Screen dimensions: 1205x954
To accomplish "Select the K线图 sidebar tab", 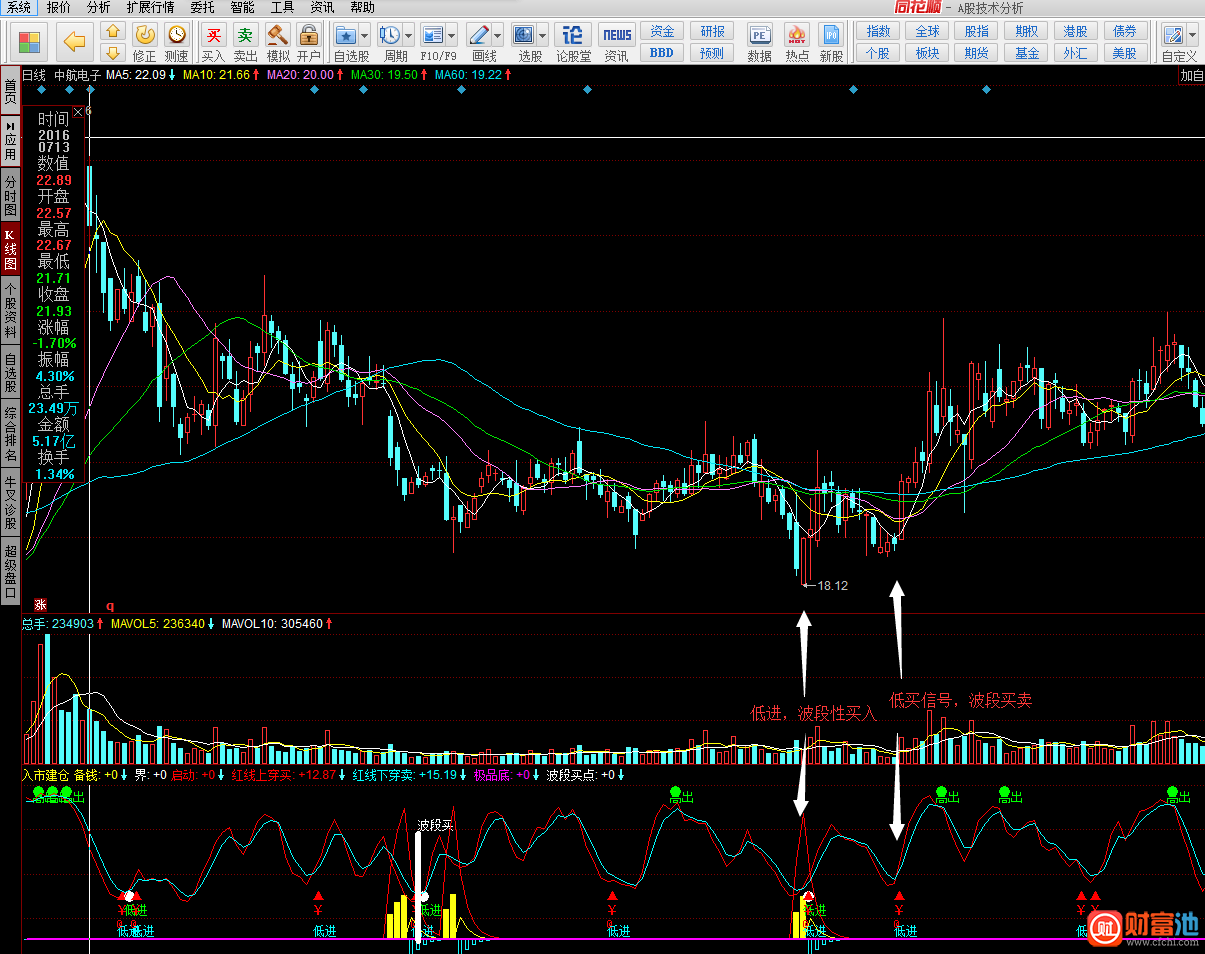I will (10, 250).
